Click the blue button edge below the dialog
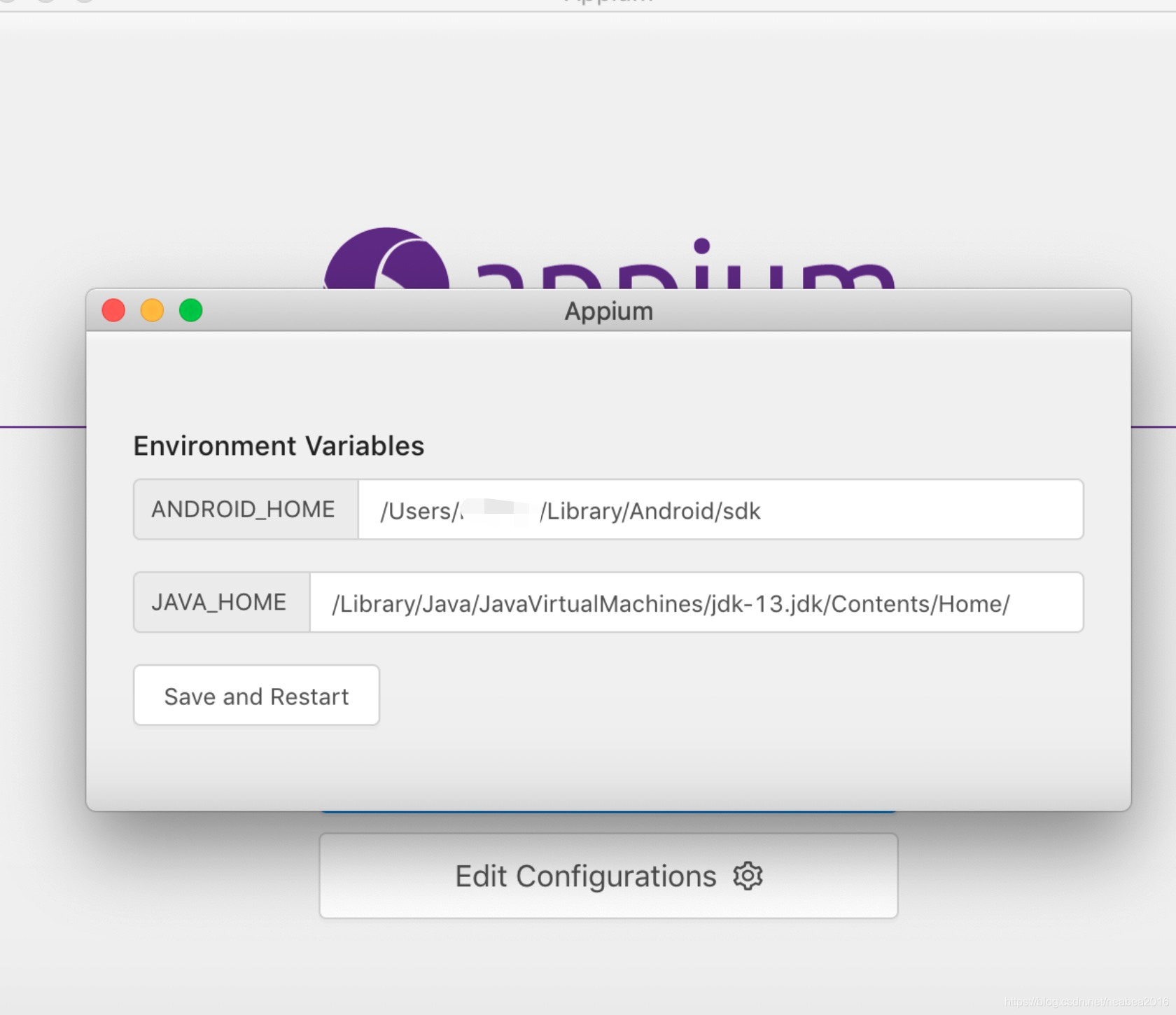The image size is (1176, 1015). coord(608,813)
